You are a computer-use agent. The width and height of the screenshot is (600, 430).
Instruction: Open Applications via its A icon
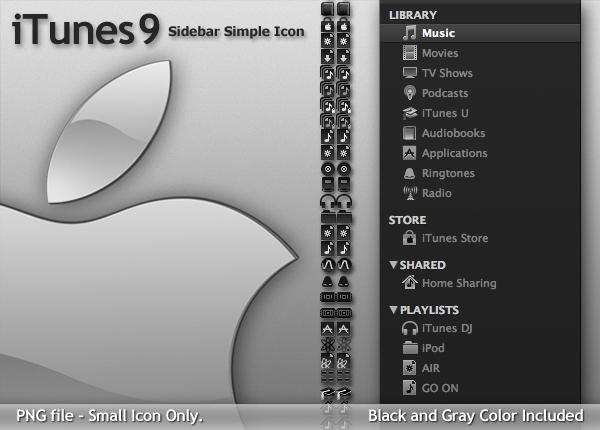click(409, 153)
